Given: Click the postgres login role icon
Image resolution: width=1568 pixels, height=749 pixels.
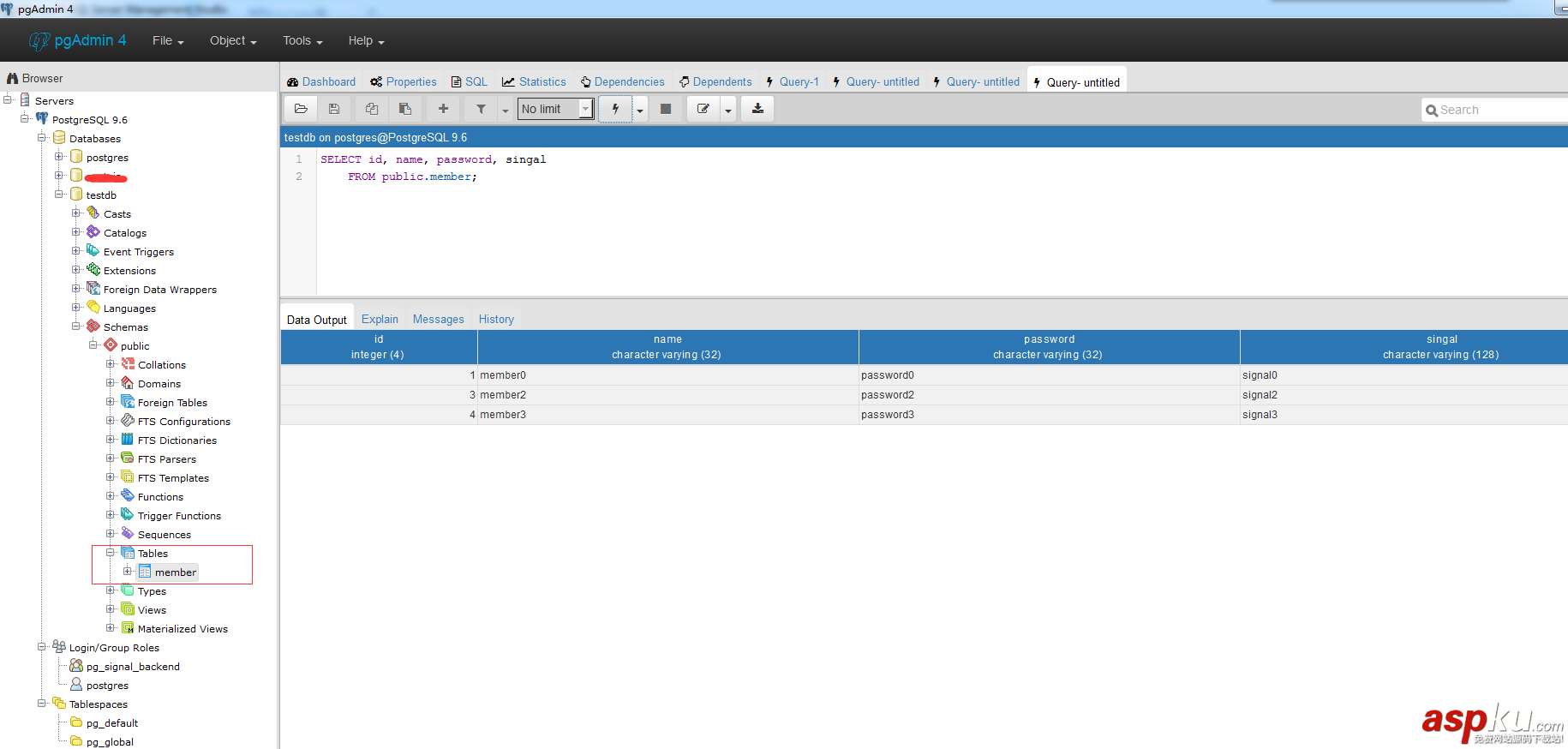Looking at the screenshot, I should pyautogui.click(x=76, y=685).
